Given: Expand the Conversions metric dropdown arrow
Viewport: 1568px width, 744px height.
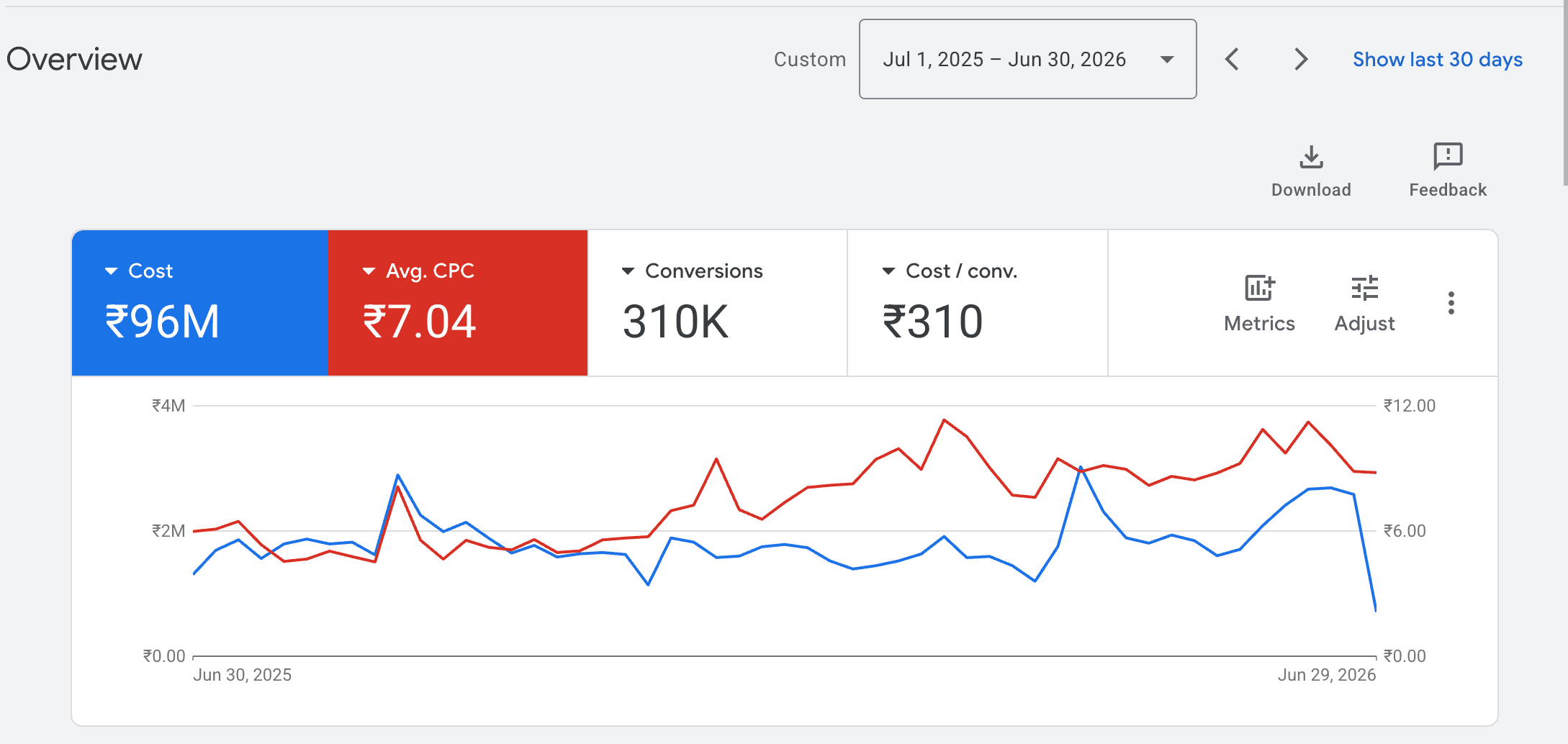Looking at the screenshot, I should pos(628,271).
